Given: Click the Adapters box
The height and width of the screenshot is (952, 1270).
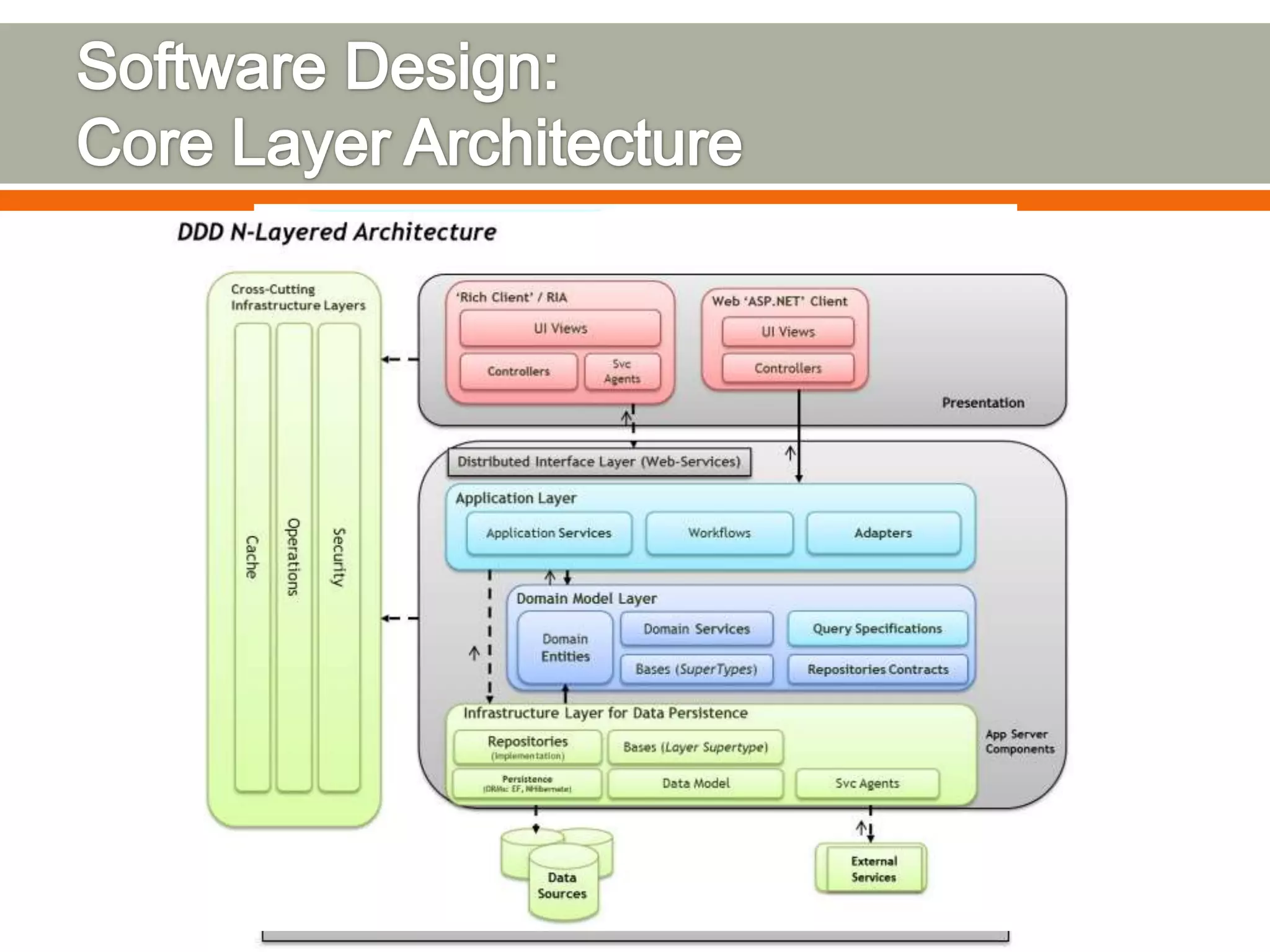Looking at the screenshot, I should tap(883, 533).
